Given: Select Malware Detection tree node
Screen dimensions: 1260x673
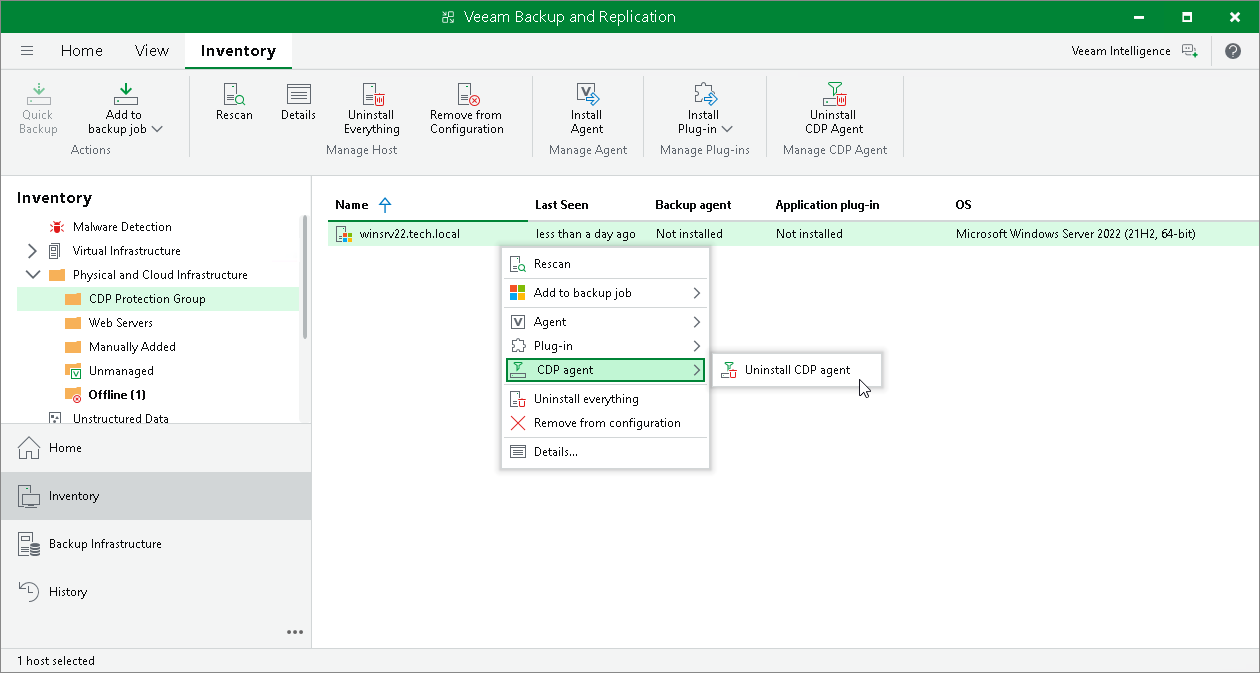Looking at the screenshot, I should 122,227.
